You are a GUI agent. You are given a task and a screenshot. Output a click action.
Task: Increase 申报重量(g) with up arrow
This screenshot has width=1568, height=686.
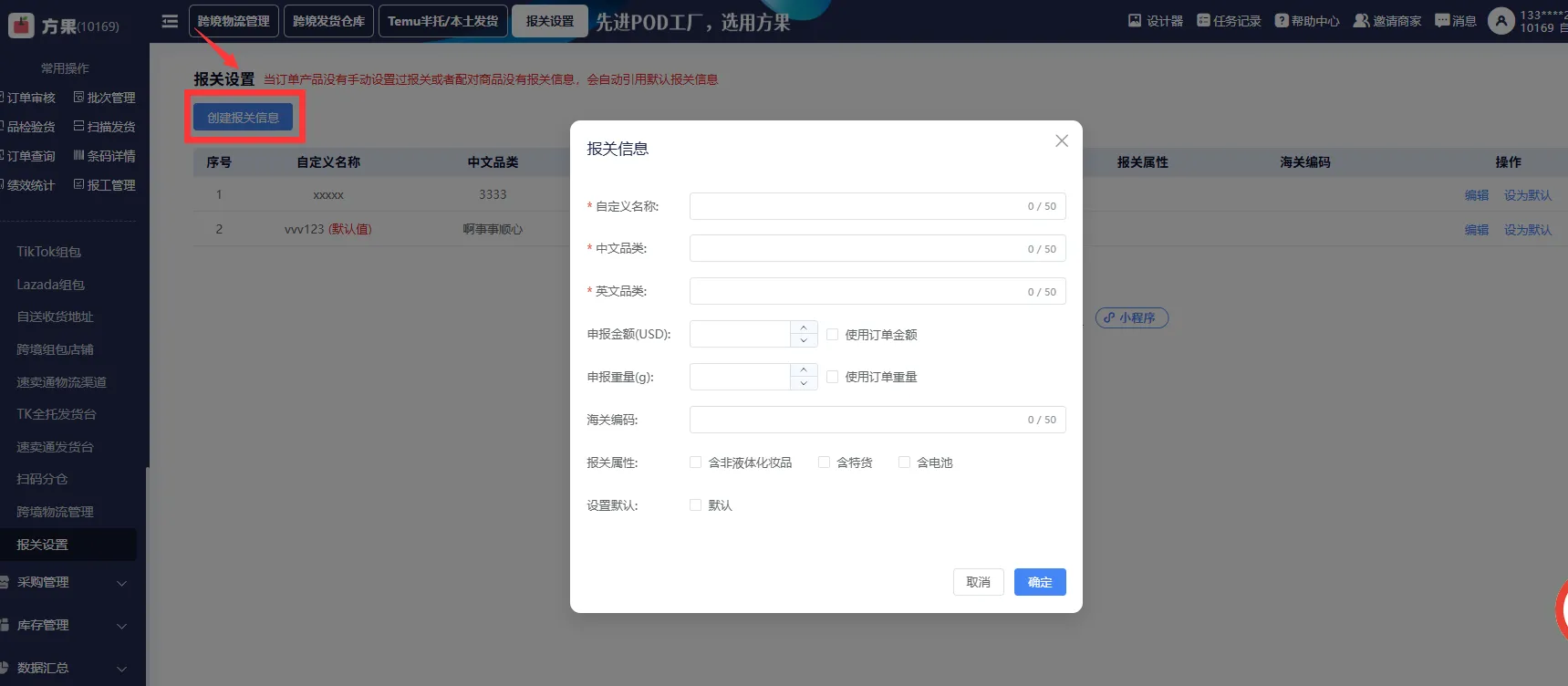pyautogui.click(x=804, y=370)
